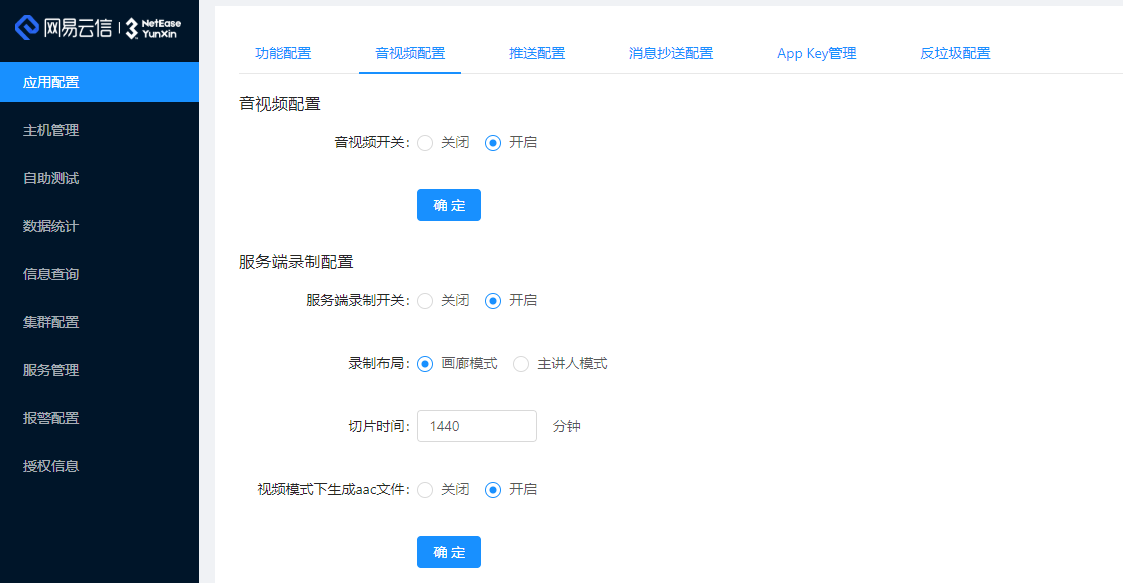Image resolution: width=1123 pixels, height=583 pixels.
Task: Open the 消息抄送配置 tab
Action: click(671, 53)
